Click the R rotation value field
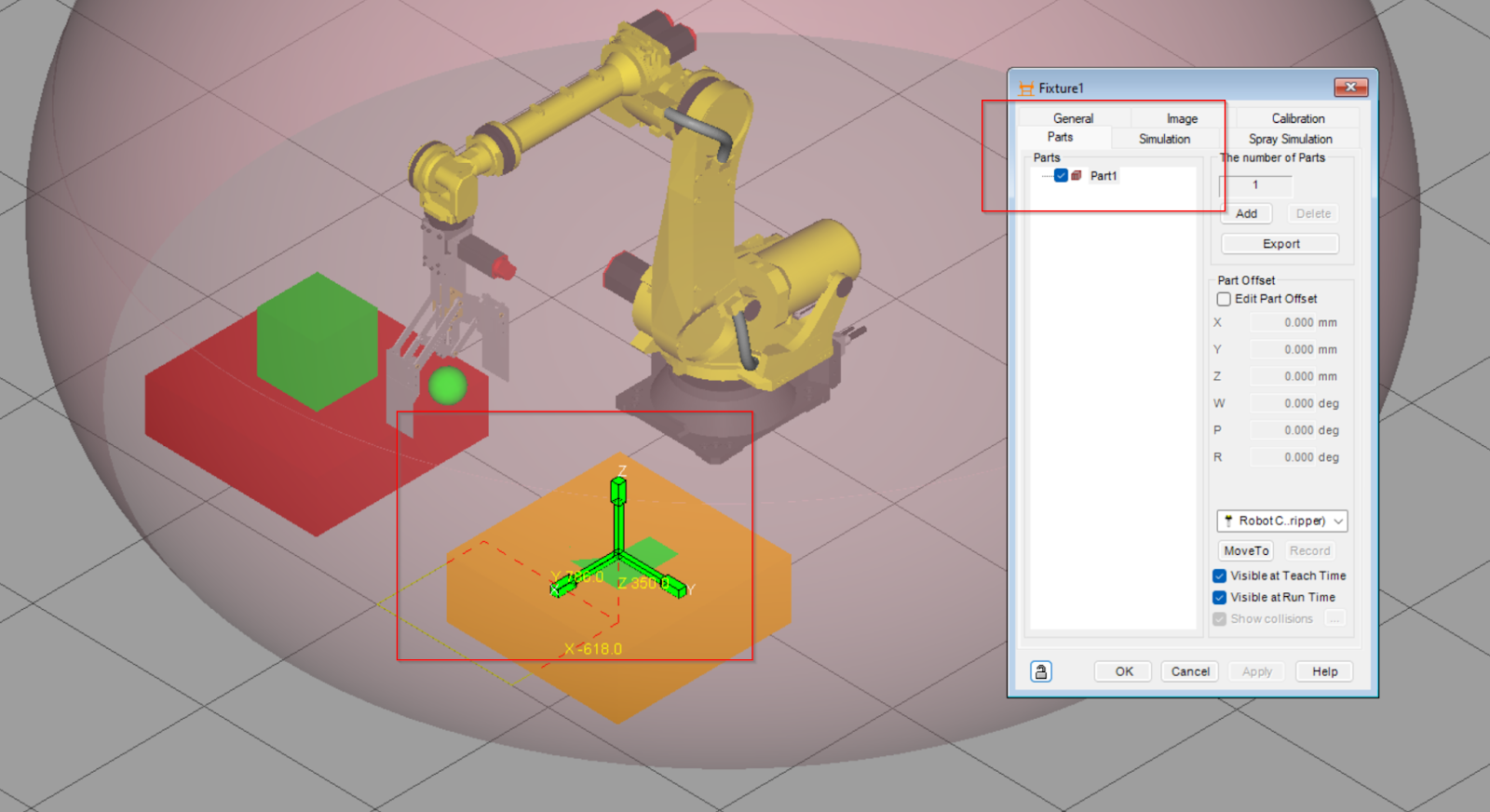 (1282, 458)
